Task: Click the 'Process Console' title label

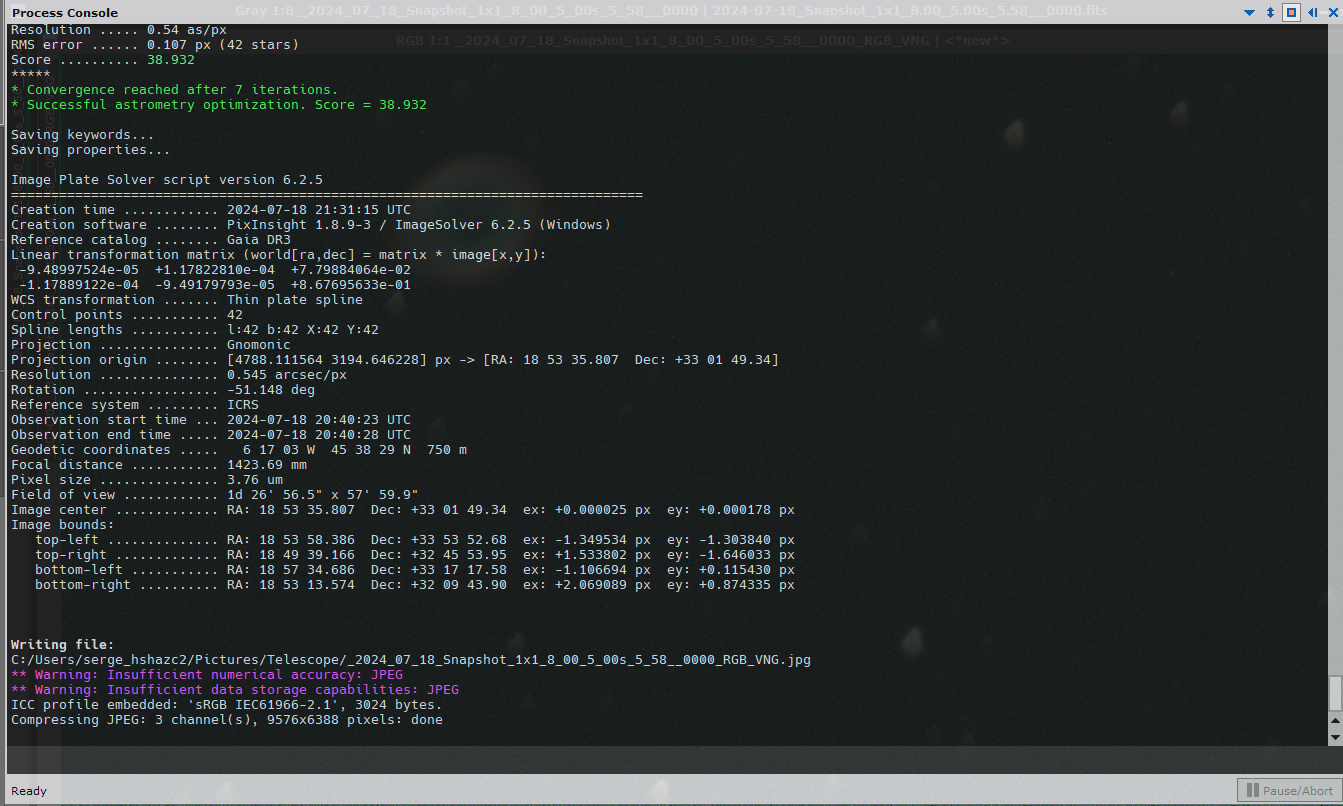Action: [x=65, y=13]
